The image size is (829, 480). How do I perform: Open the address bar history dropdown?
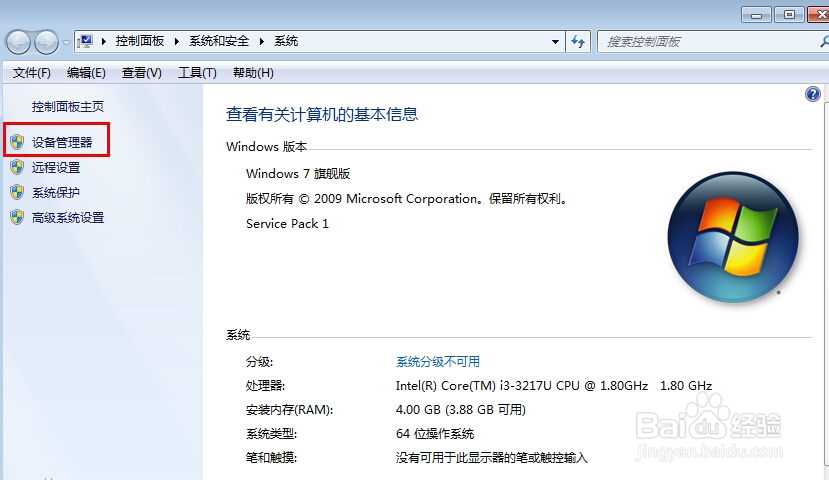point(555,41)
